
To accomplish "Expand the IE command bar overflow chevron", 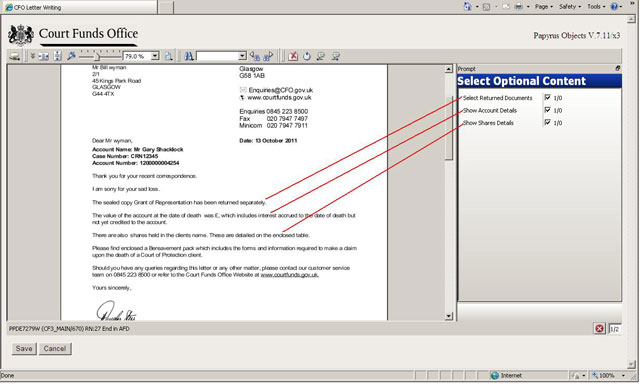I will [632, 3].
